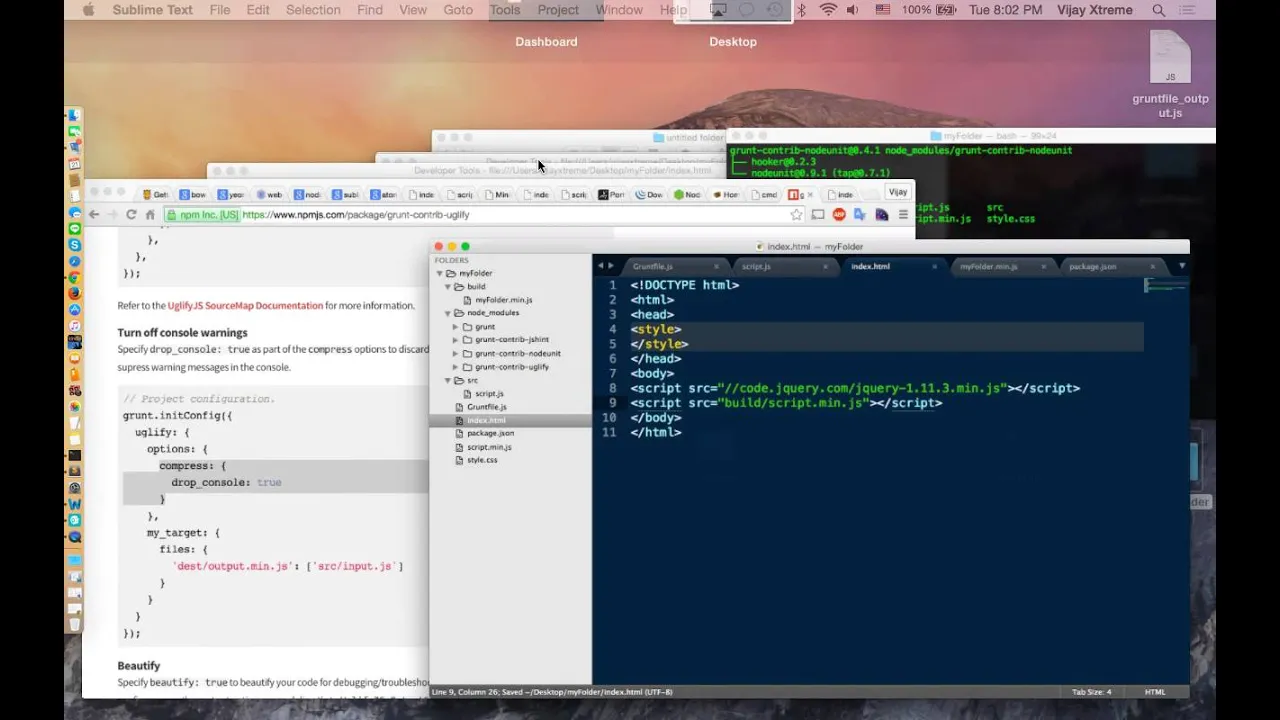Open the File menu
Screen dimensions: 1280x720
(220, 10)
